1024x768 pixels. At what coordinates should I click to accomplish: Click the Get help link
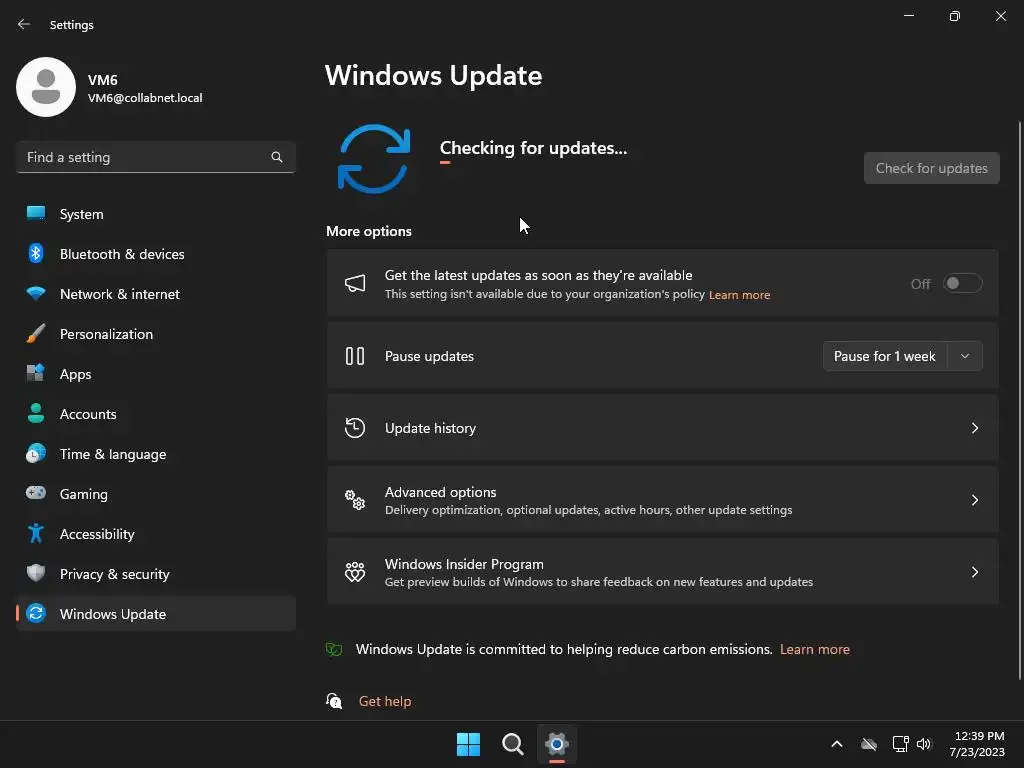pyautogui.click(x=385, y=701)
